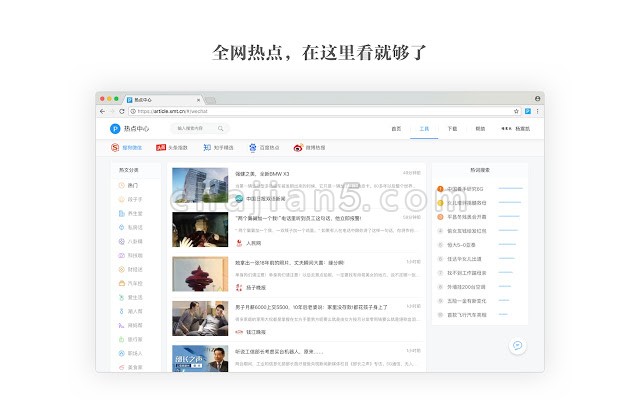Click the icon beside 八卦精 category

[x=121, y=241]
